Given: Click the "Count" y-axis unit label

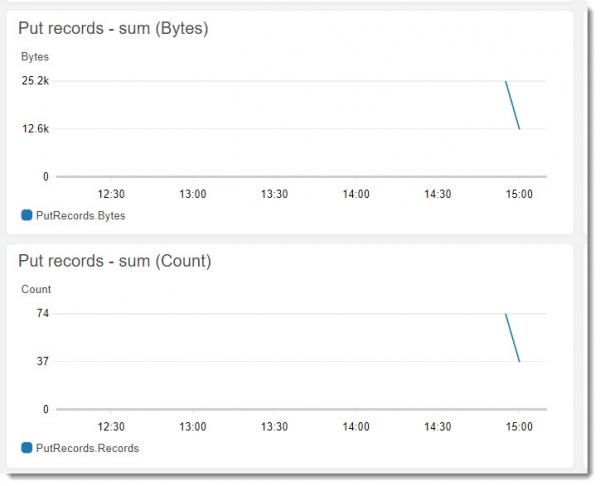Looking at the screenshot, I should (36, 290).
